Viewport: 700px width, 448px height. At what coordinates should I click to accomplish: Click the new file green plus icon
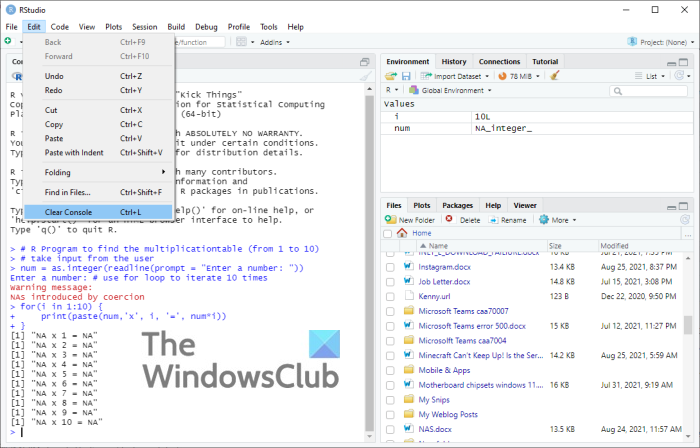click(8, 41)
